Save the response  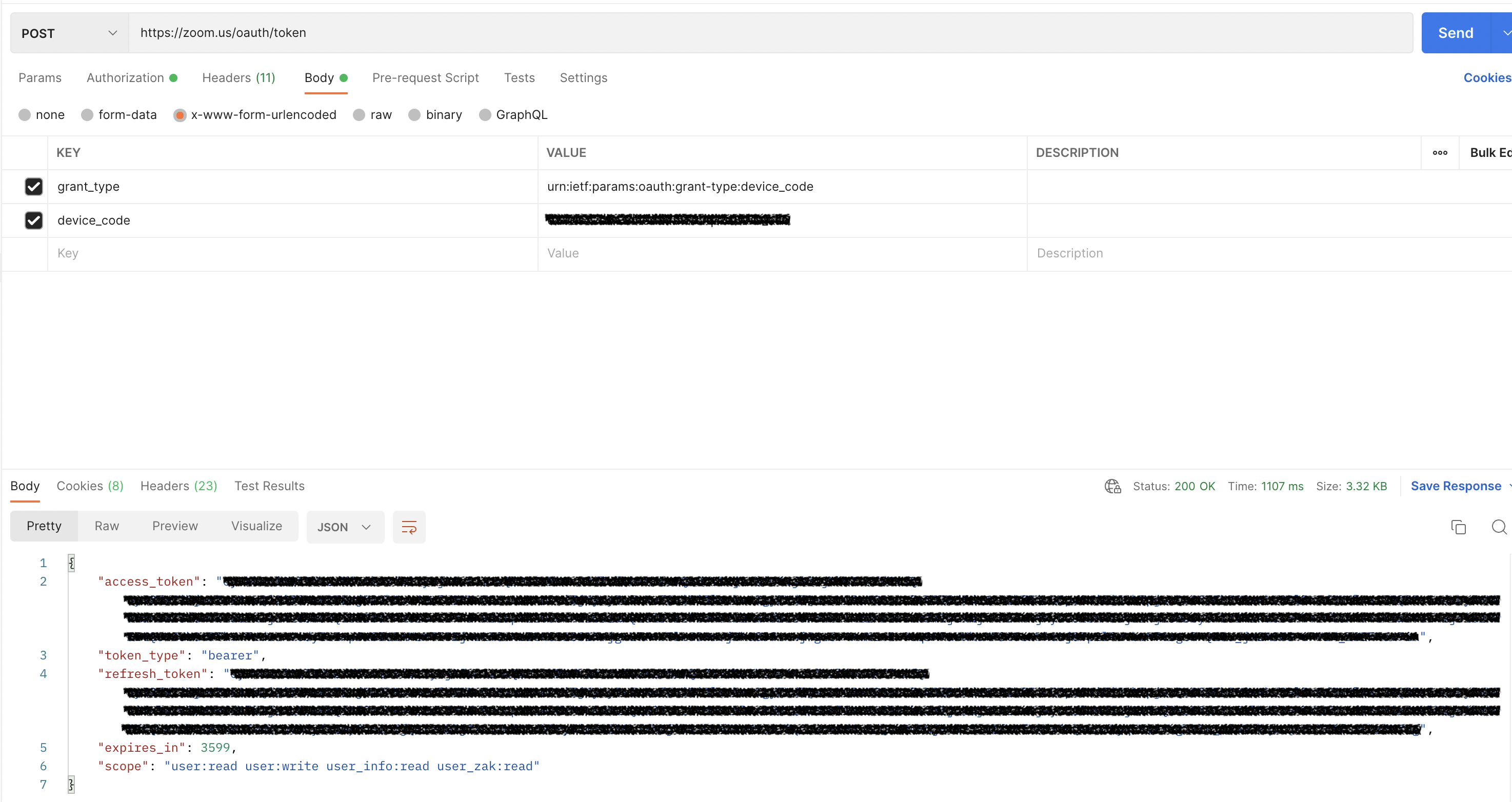point(1455,486)
